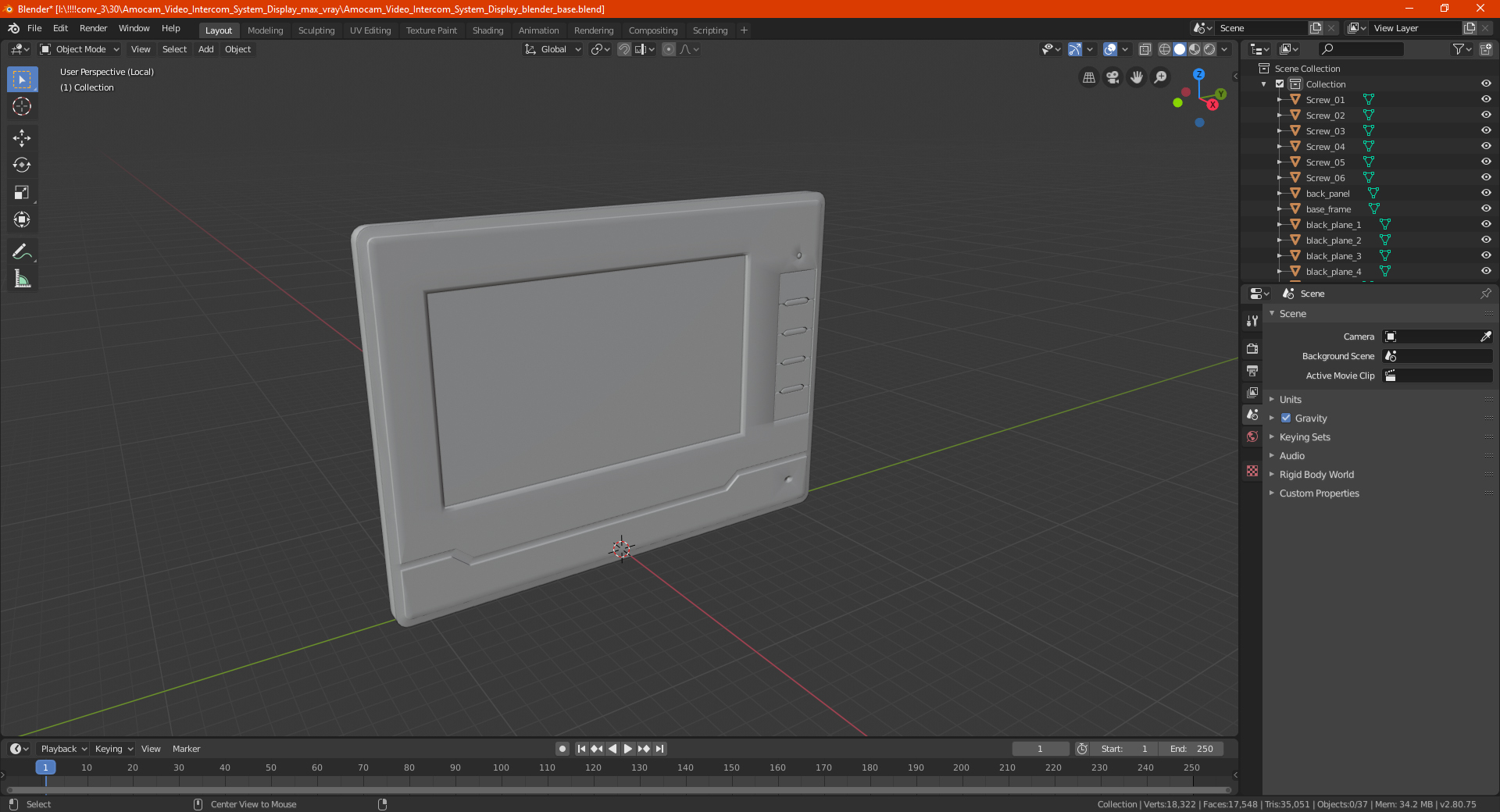Viewport: 1500px width, 812px height.
Task: Click the viewport zoom magnifier icon
Action: (x=1161, y=77)
